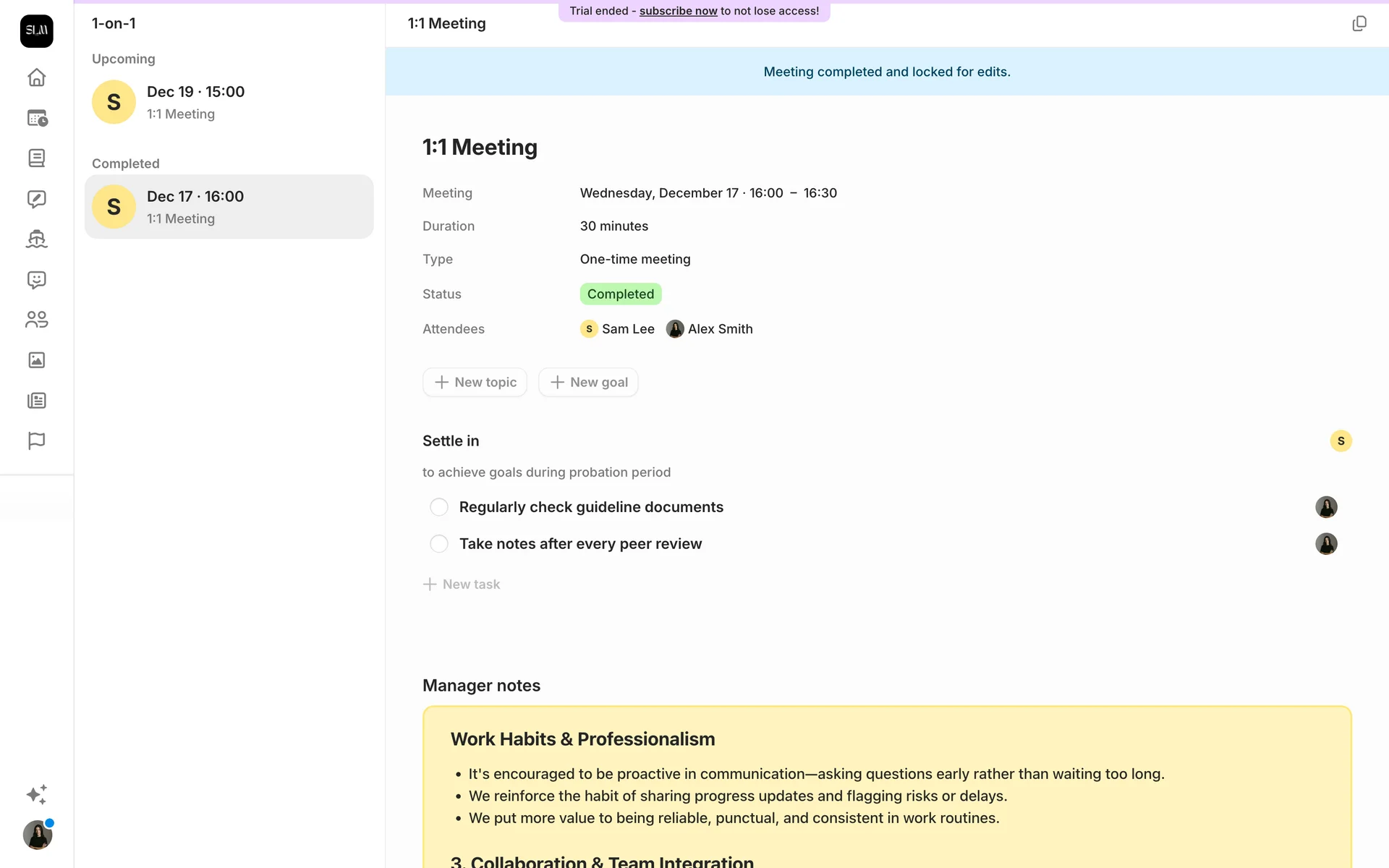Open user profile avatar at bottom left
Screen dimensions: 1389x868
coord(37,835)
